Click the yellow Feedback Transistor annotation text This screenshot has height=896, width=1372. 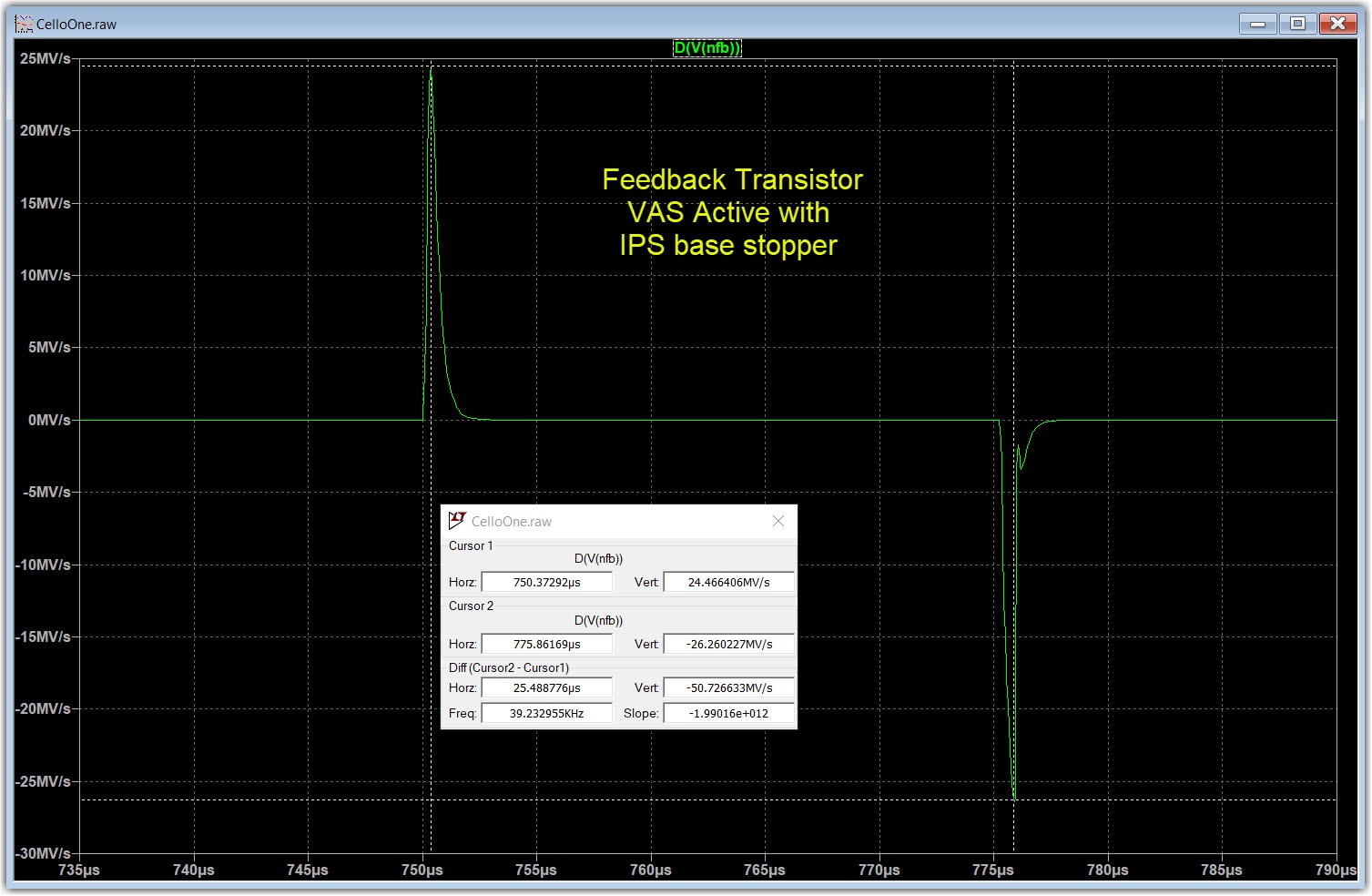pos(732,212)
